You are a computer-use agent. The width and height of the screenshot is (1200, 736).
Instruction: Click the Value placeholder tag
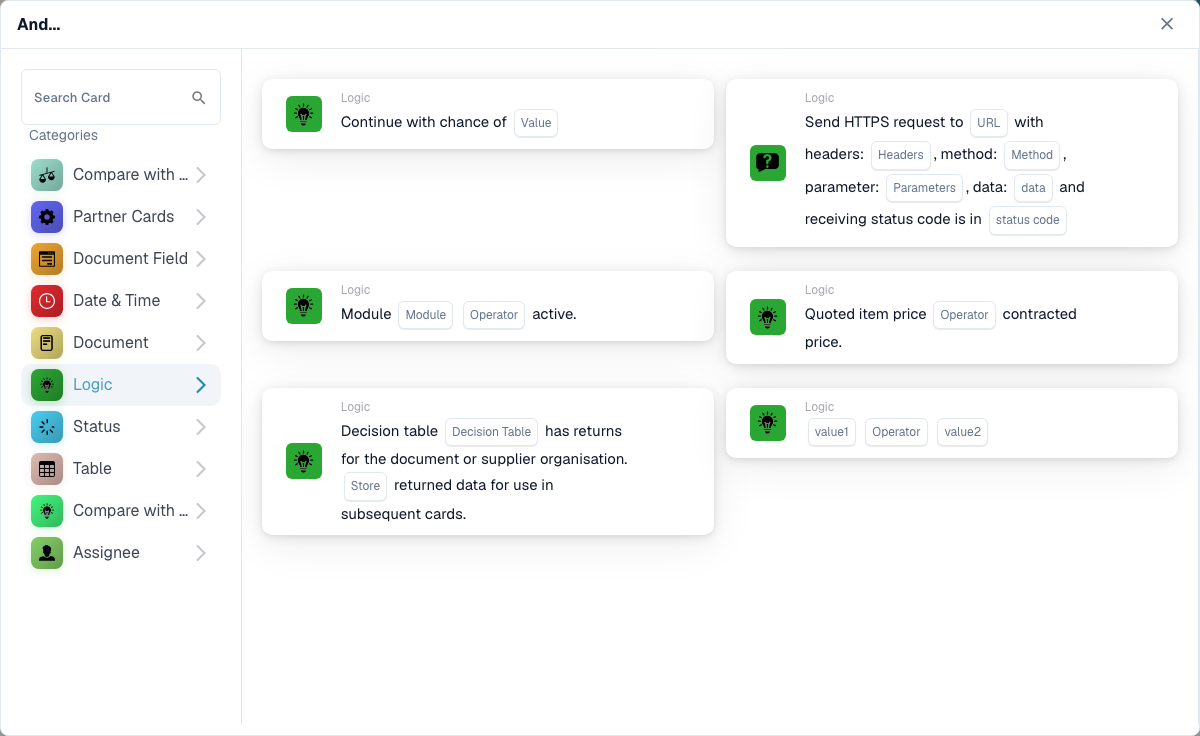coord(536,123)
